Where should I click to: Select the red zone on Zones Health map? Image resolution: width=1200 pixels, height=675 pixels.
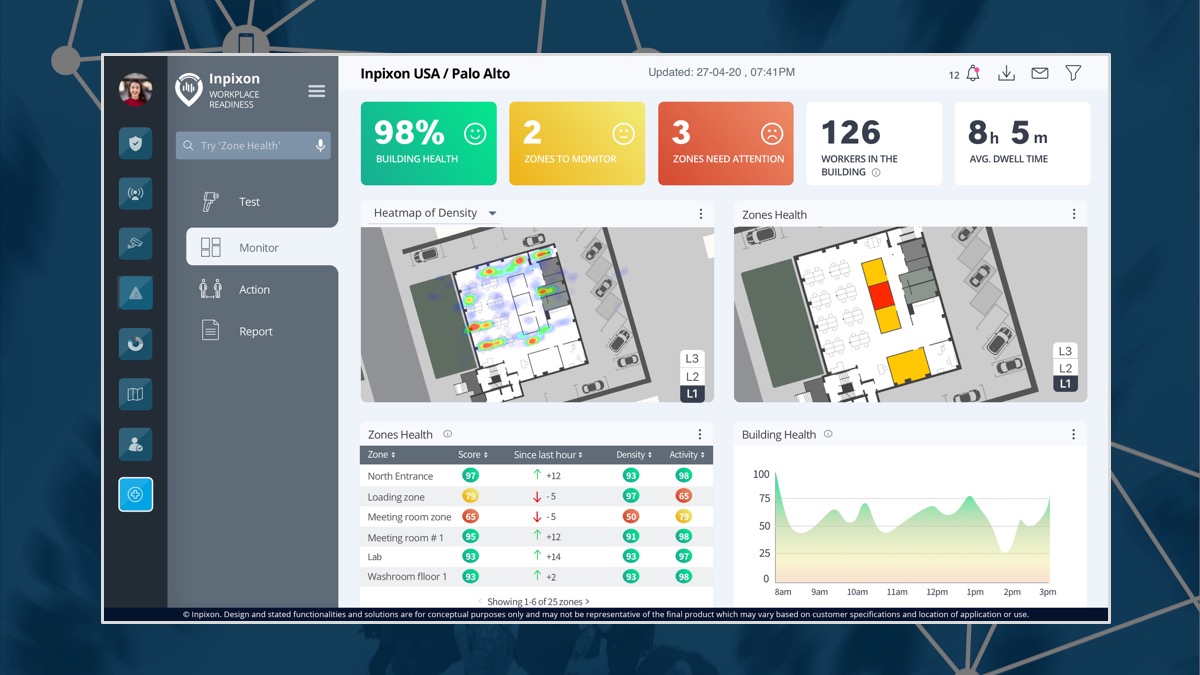coord(880,295)
